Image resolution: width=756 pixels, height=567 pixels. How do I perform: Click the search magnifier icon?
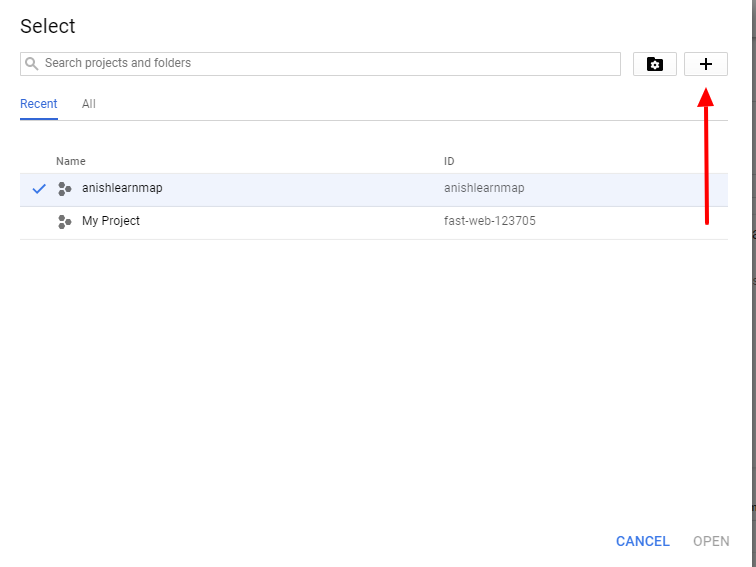(x=32, y=63)
